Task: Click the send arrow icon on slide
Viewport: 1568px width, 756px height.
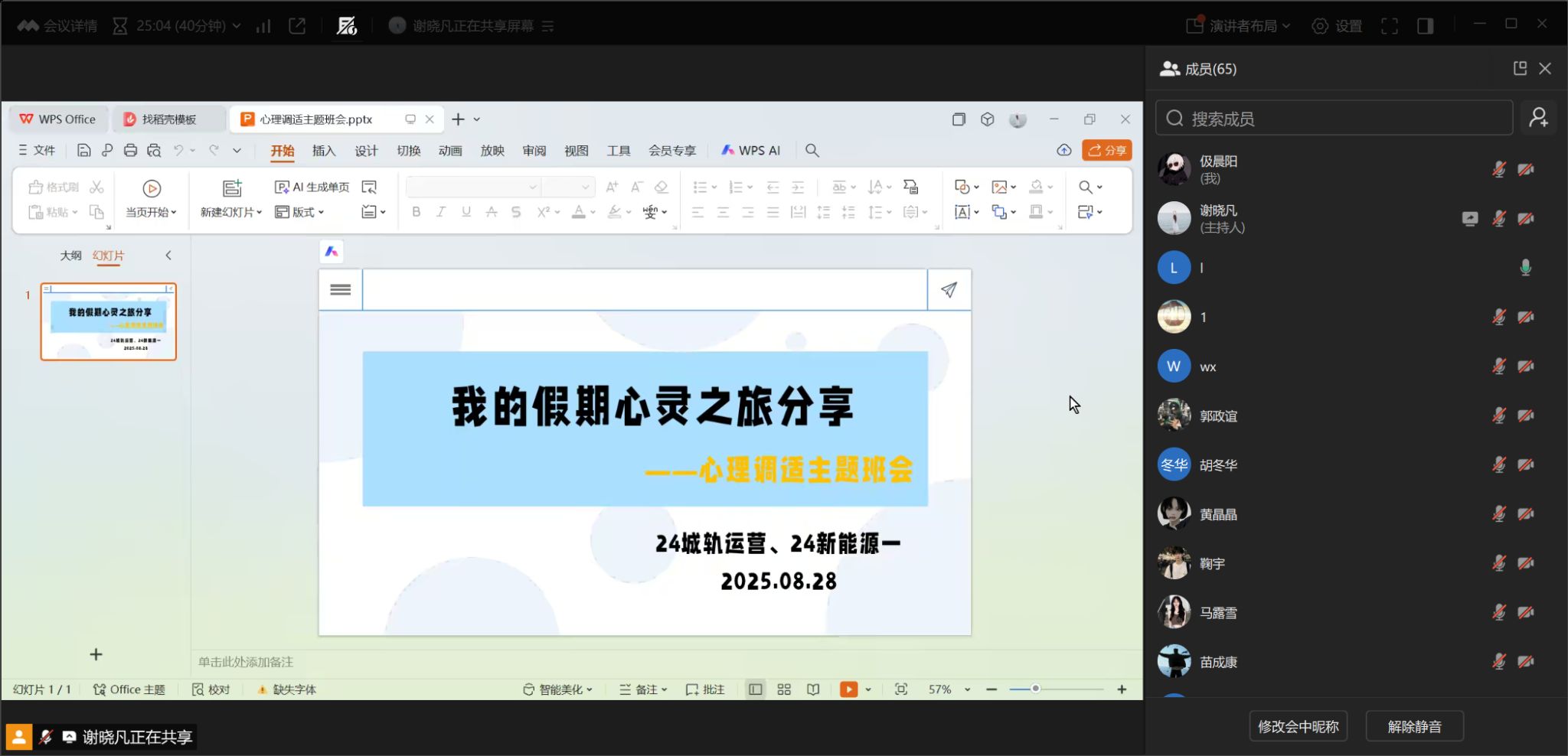Action: (x=949, y=289)
